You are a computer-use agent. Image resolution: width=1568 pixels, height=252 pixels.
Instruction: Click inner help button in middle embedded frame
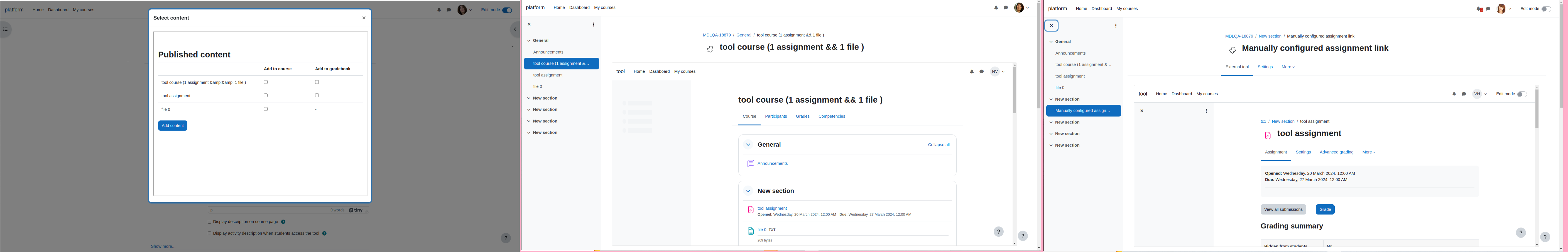[998, 232]
